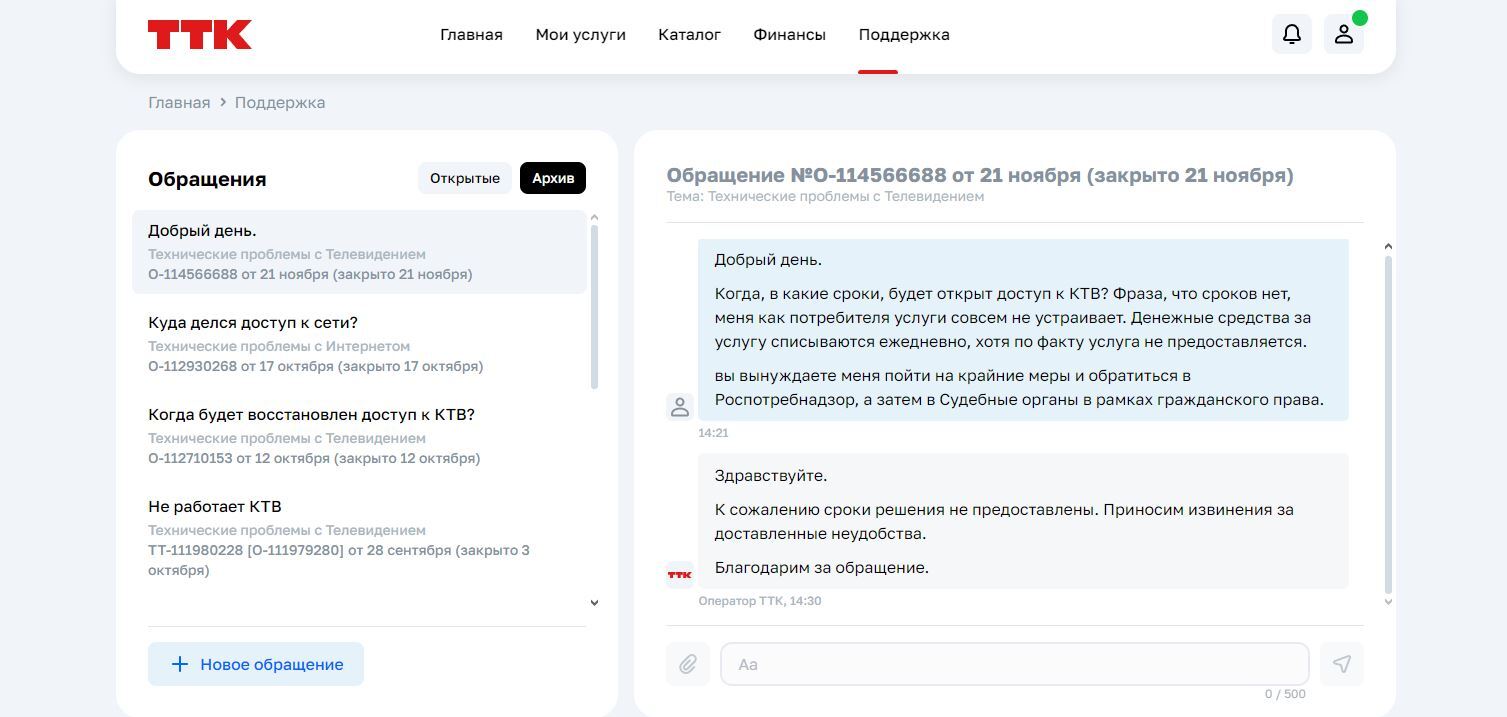Click the Новое обращение button

click(256, 664)
